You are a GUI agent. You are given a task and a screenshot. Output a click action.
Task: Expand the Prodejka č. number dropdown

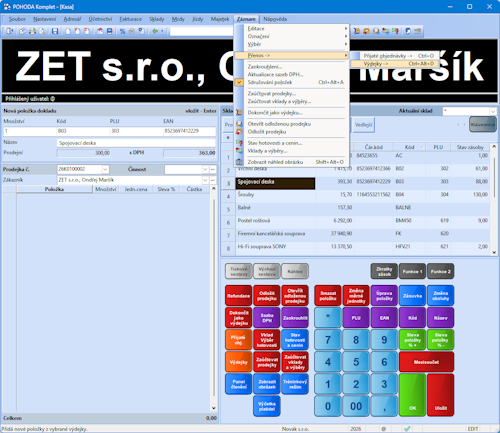(105, 169)
